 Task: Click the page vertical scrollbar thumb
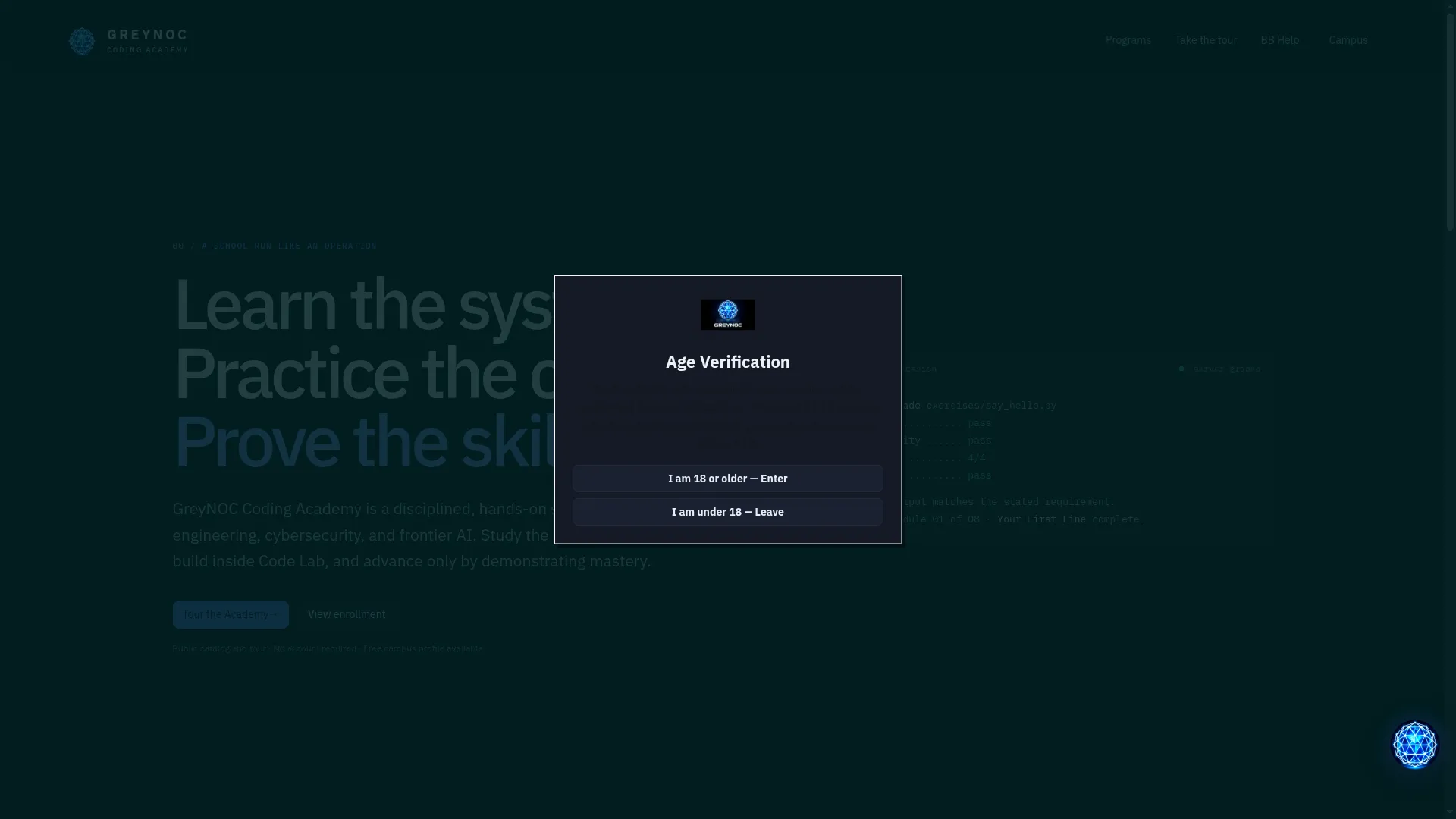tap(1450, 121)
